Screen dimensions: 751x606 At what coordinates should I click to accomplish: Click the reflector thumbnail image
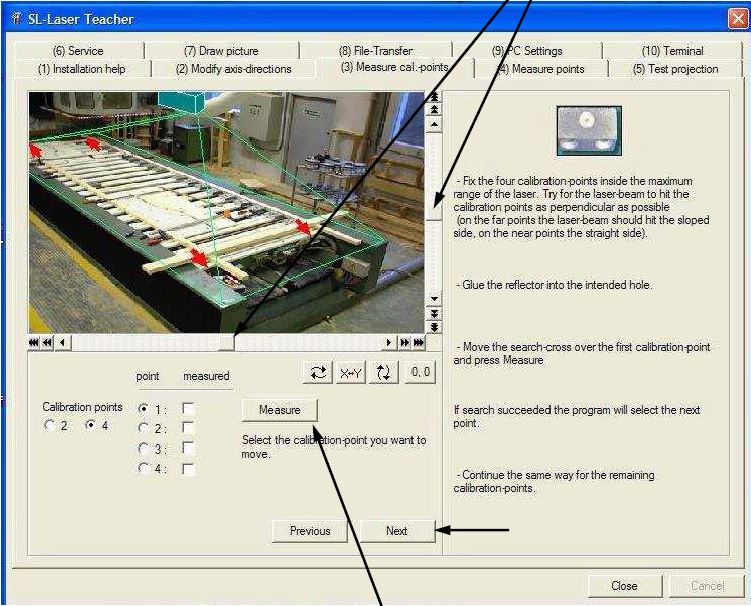(589, 131)
